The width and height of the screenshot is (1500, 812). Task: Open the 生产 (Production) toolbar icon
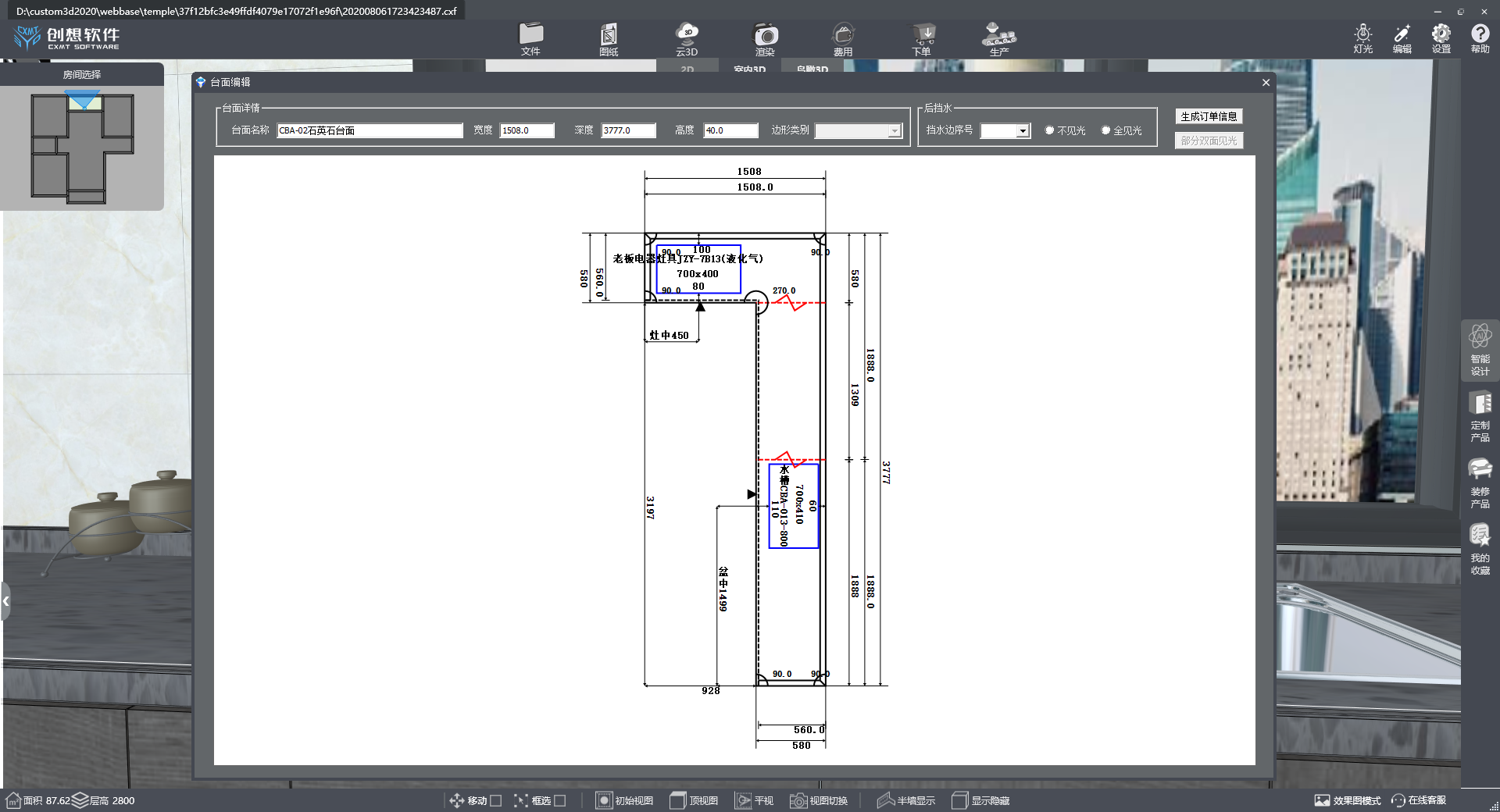(x=999, y=38)
